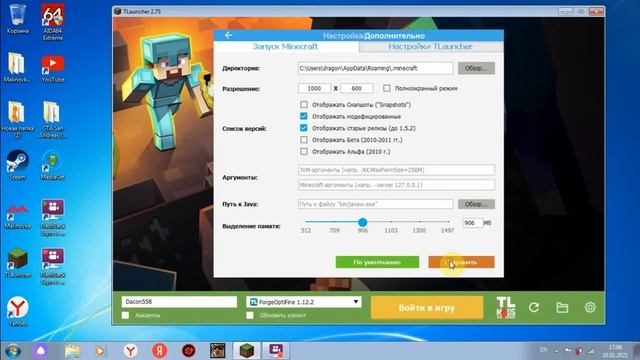The image size is (640, 360).
Task: Select the TLauncher desktop shortcut
Action: point(18,263)
